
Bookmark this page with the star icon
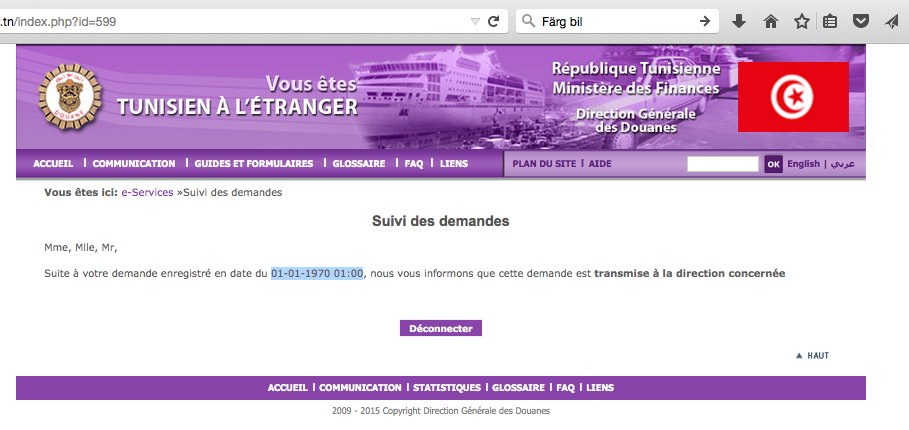(x=802, y=22)
